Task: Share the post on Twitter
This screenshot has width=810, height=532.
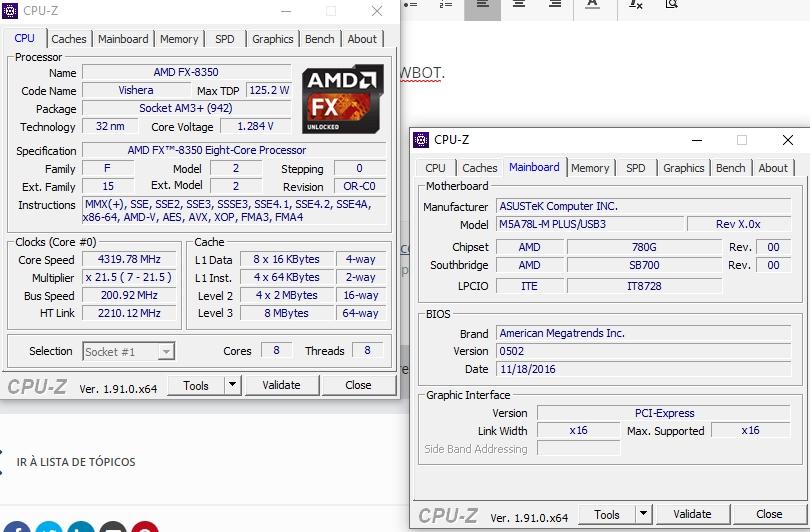Action: (x=49, y=527)
